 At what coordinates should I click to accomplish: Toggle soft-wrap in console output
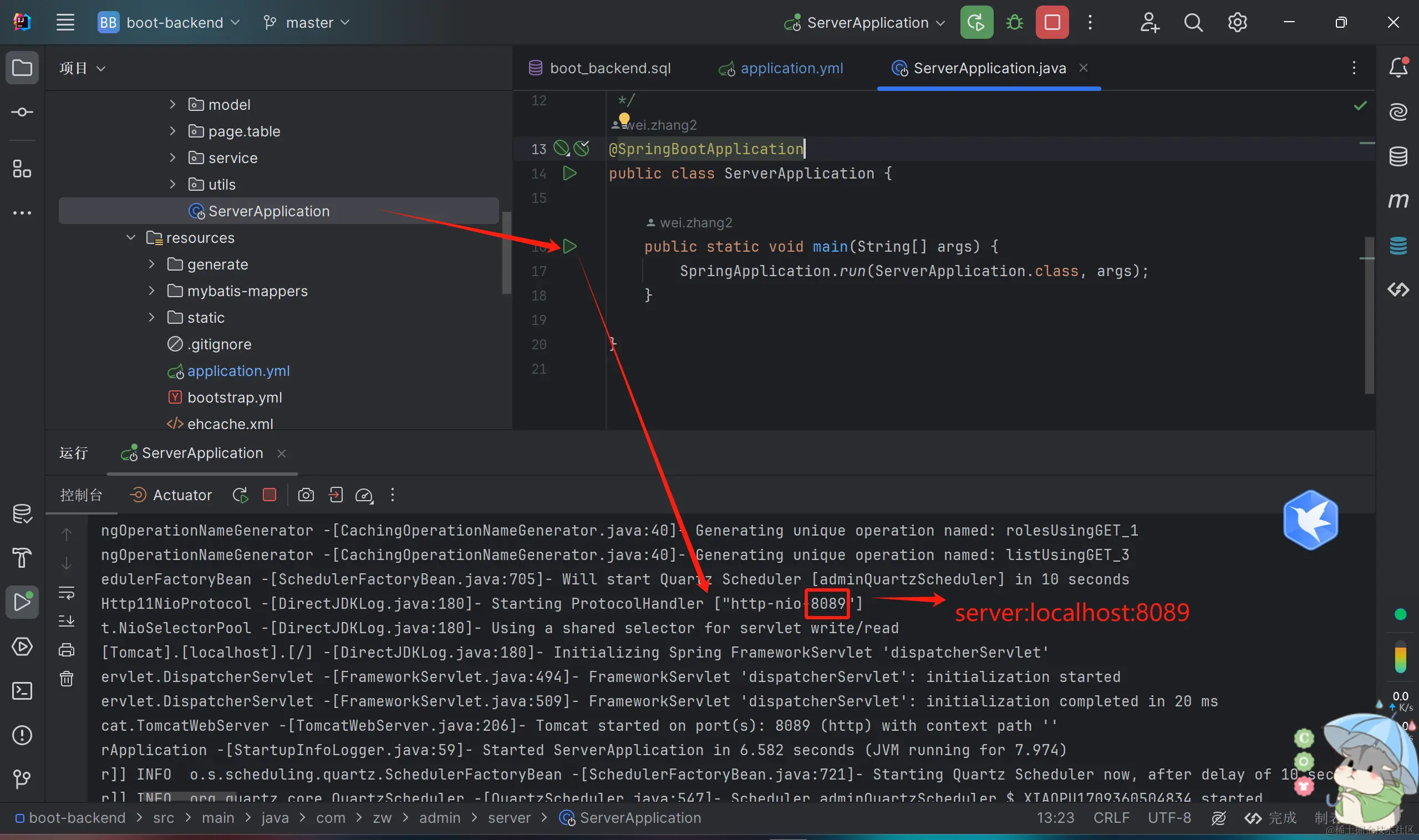[66, 593]
